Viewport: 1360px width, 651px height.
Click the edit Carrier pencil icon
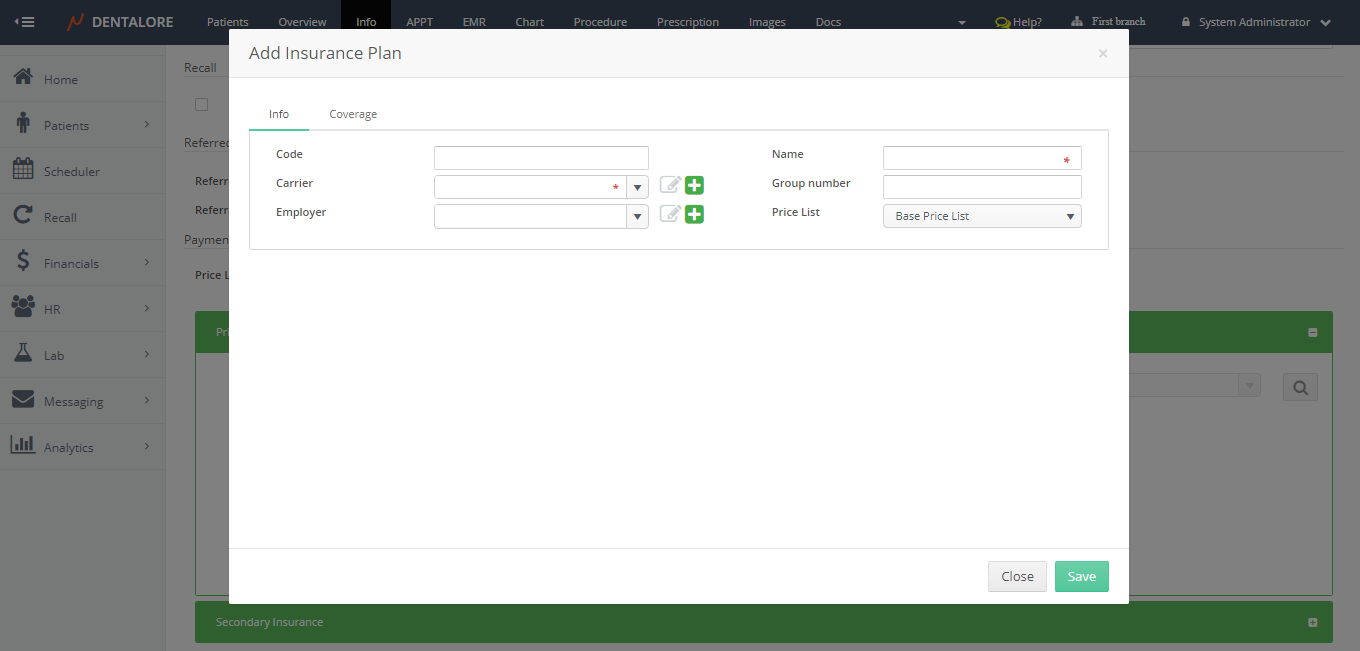tap(670, 185)
